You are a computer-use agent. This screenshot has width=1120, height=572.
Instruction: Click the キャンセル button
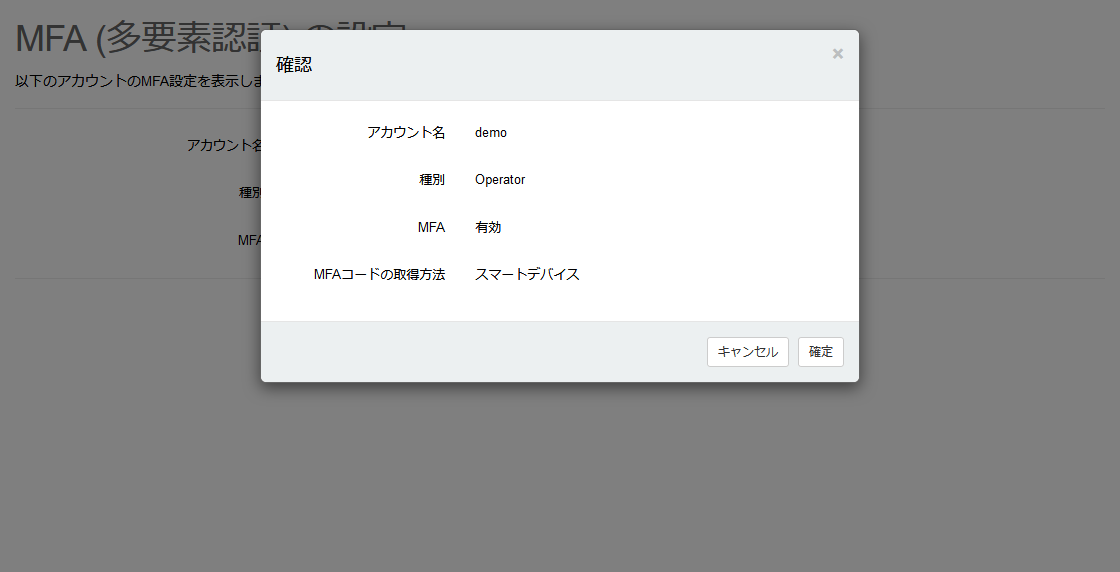point(747,352)
